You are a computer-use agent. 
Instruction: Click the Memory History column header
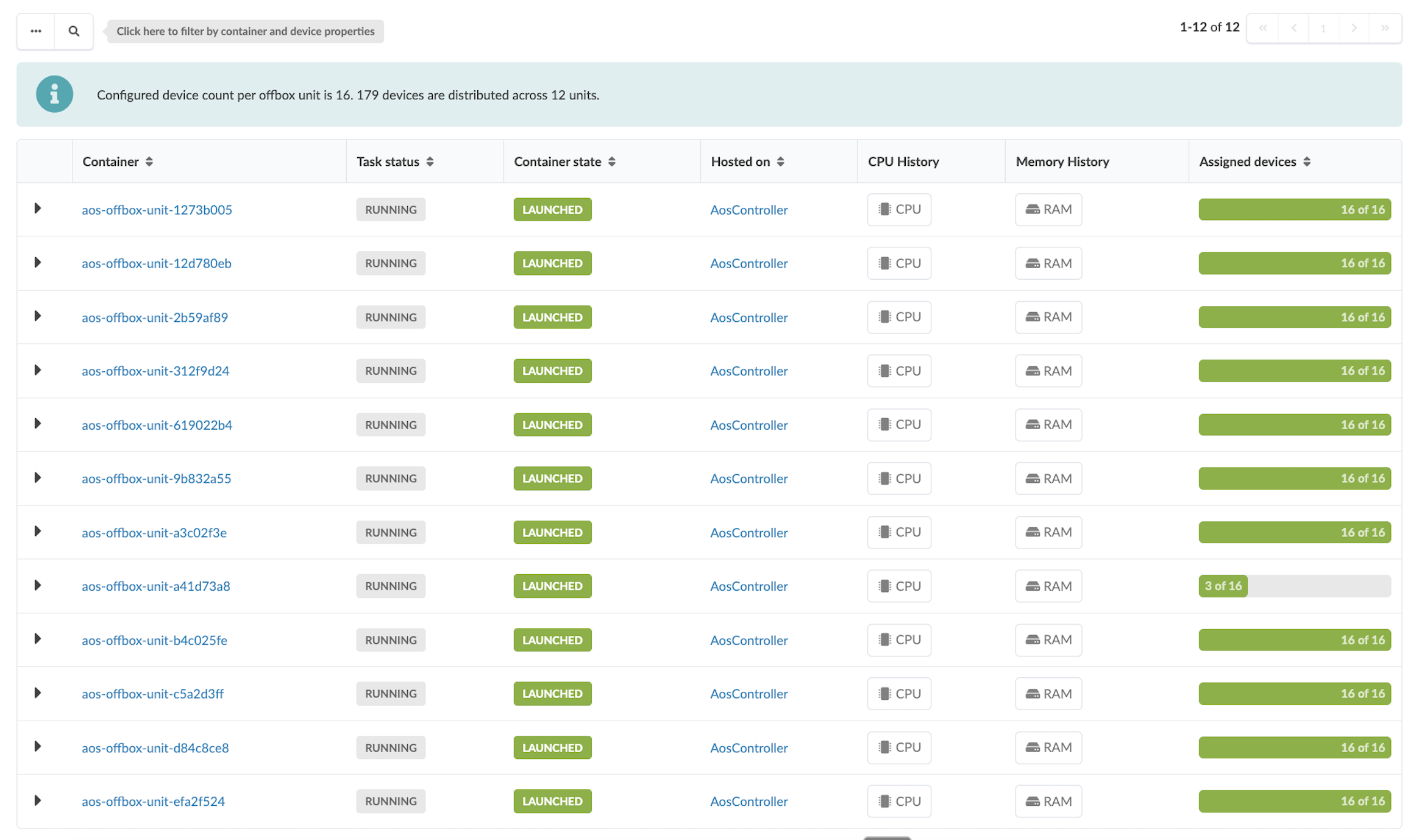(x=1062, y=162)
